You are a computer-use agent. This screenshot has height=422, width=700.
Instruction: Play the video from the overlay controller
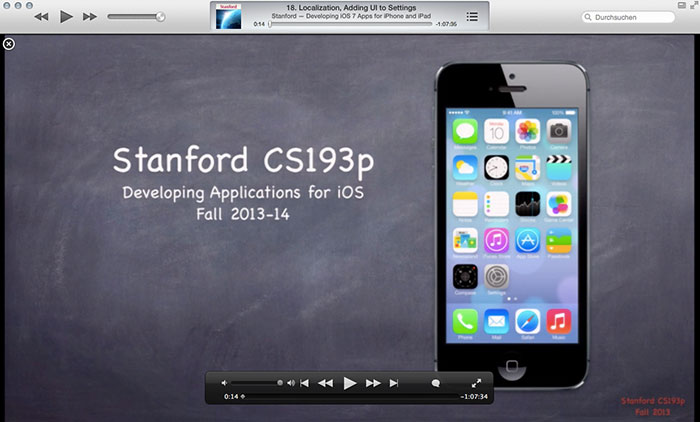(350, 383)
